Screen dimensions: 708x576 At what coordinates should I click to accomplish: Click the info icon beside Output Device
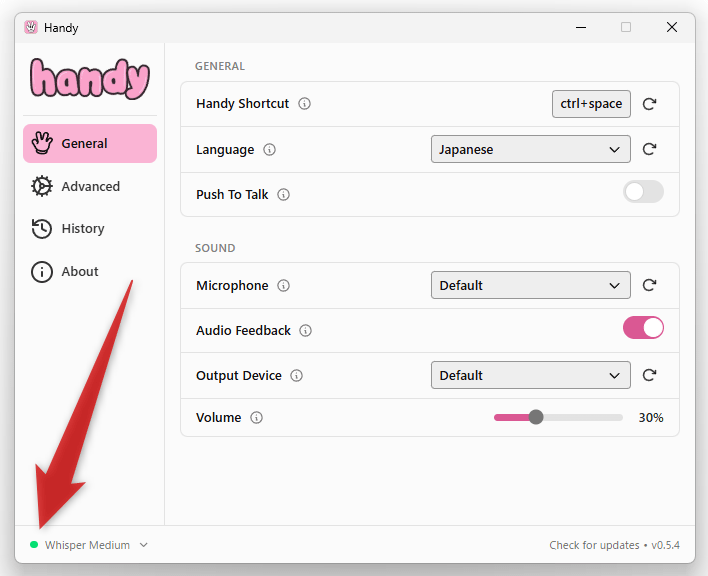point(297,376)
